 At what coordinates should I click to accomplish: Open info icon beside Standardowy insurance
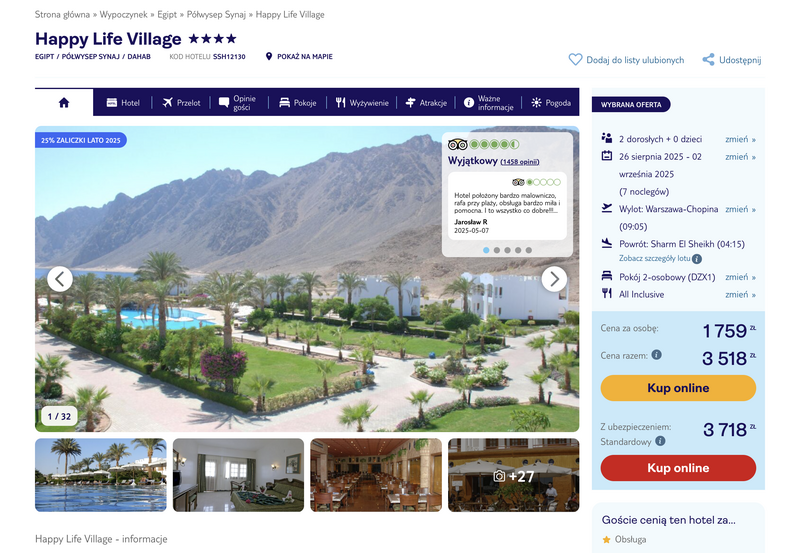pyautogui.click(x=660, y=441)
